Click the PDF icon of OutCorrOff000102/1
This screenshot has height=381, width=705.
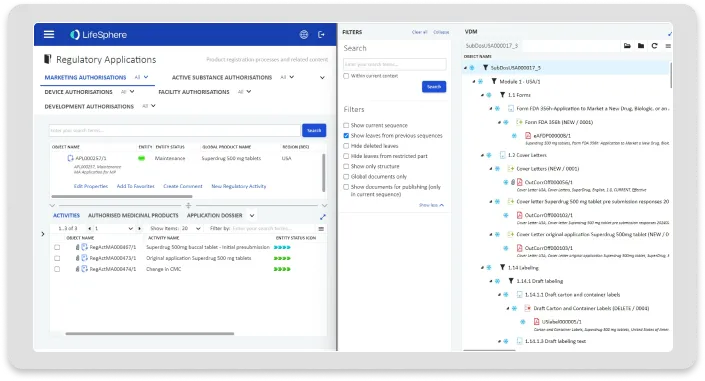tap(519, 215)
